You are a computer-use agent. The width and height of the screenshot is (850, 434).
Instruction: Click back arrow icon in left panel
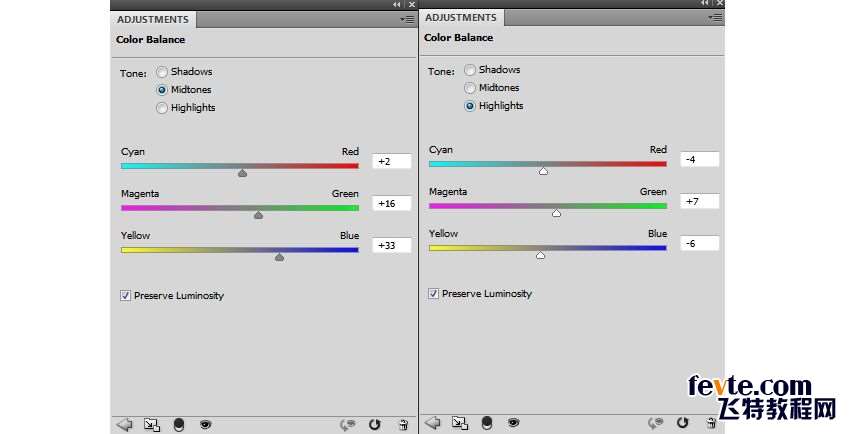click(x=125, y=424)
